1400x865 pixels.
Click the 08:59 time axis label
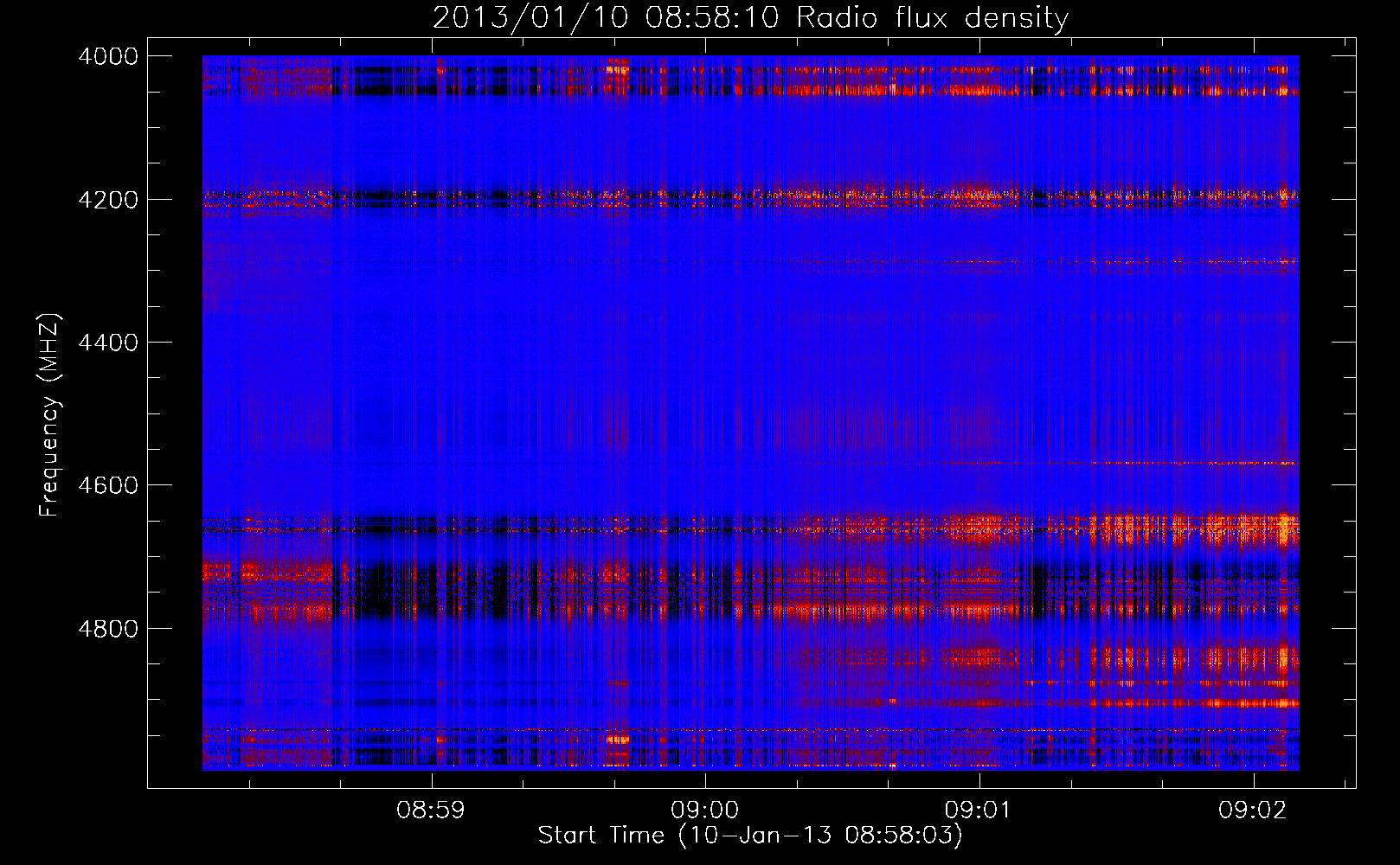click(x=431, y=811)
